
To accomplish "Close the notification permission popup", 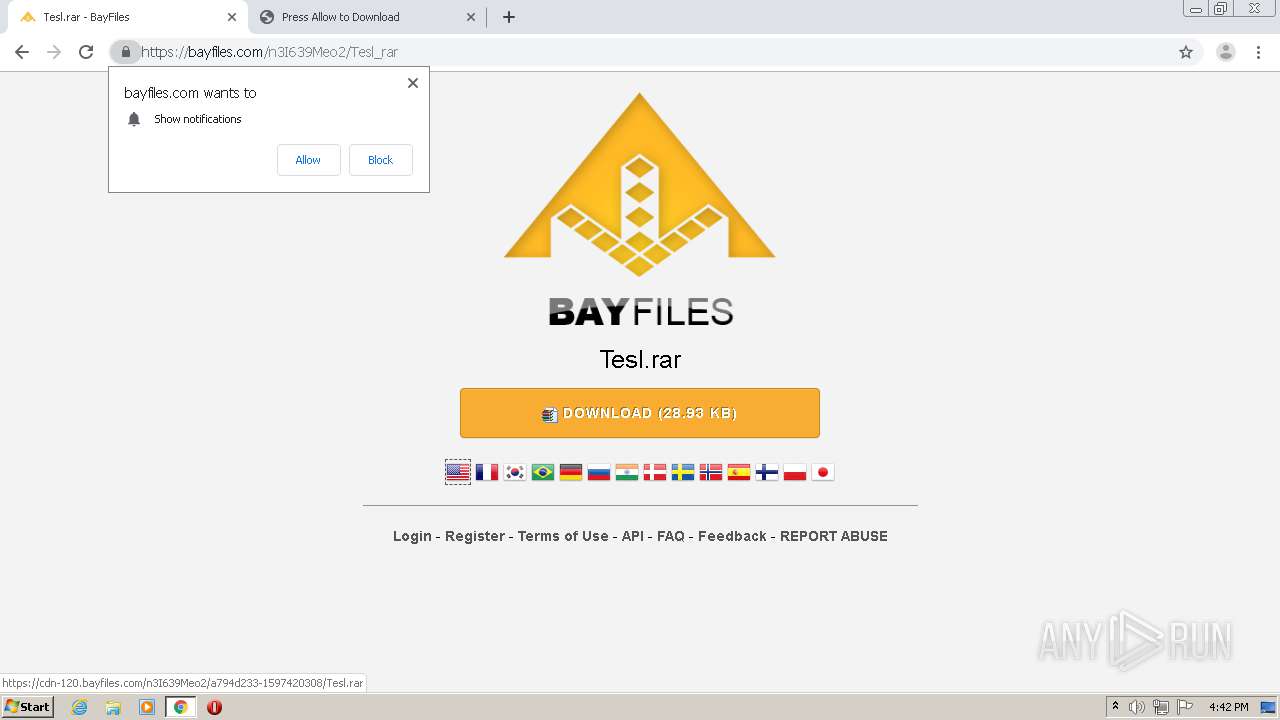I will (413, 83).
